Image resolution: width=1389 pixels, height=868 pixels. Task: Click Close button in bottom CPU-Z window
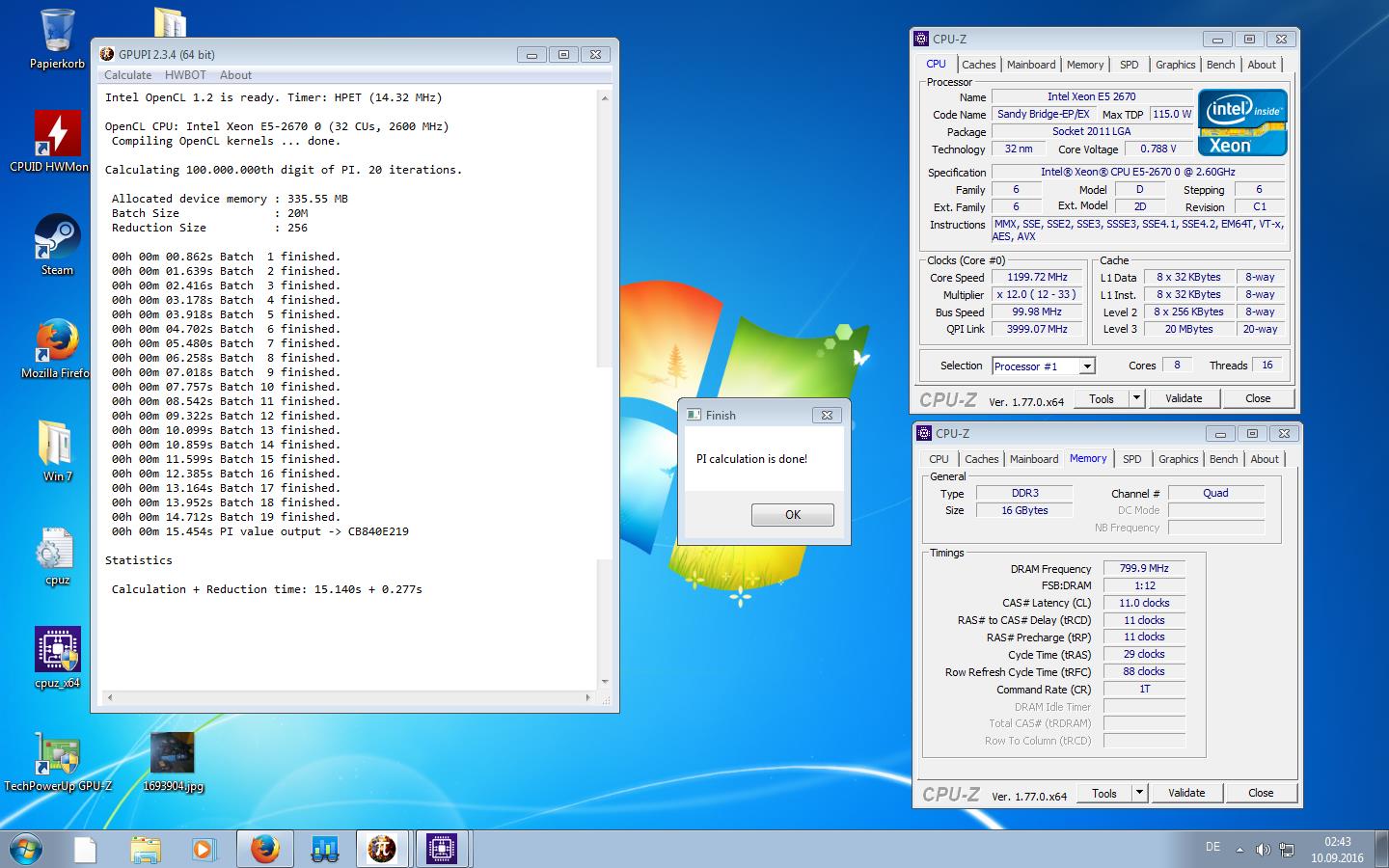point(1261,794)
